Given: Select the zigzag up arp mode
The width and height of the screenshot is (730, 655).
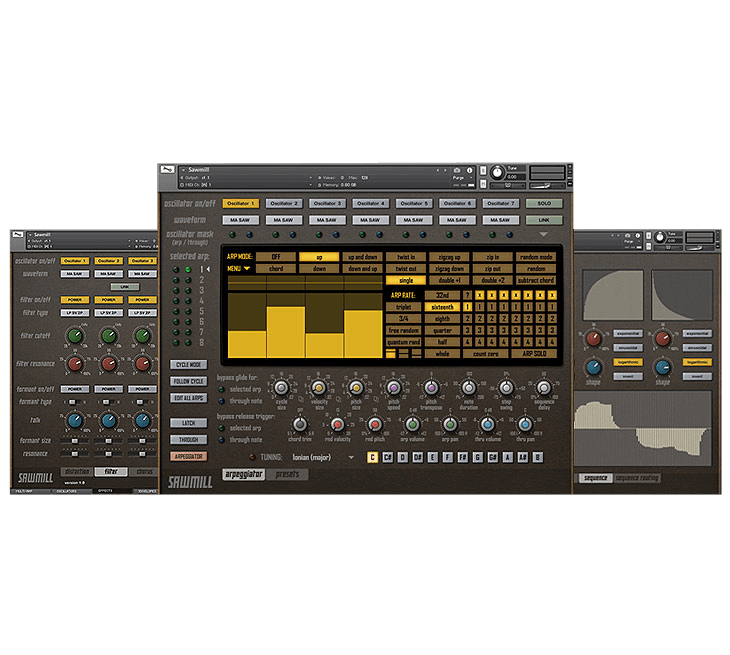Looking at the screenshot, I should coord(449,257).
